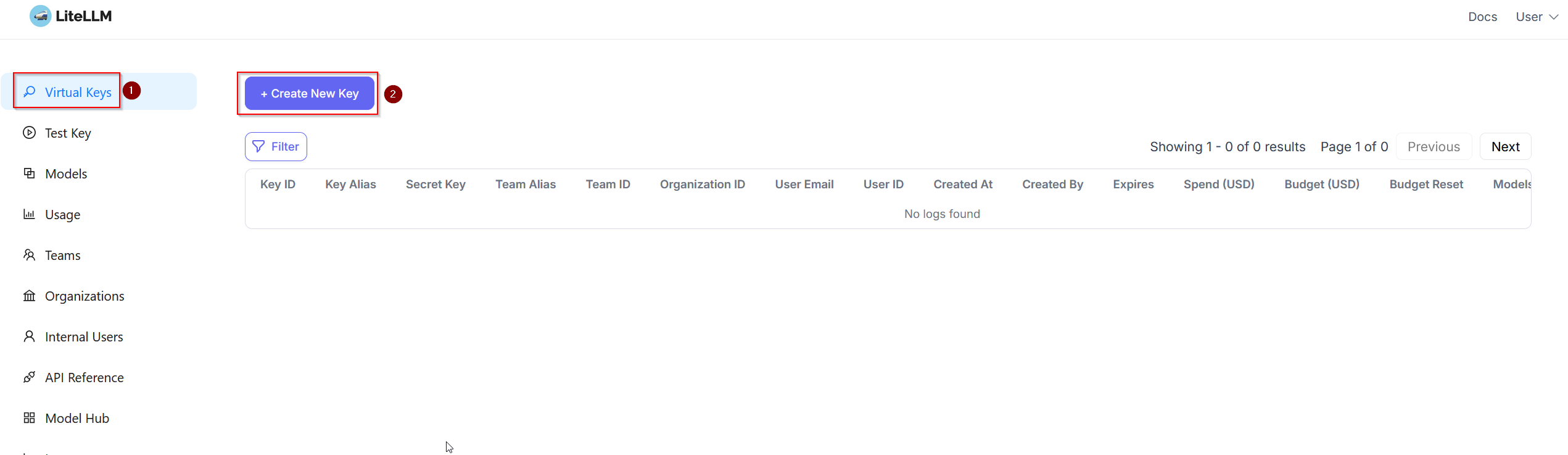
Task: Open the Usage menu item
Action: [62, 215]
